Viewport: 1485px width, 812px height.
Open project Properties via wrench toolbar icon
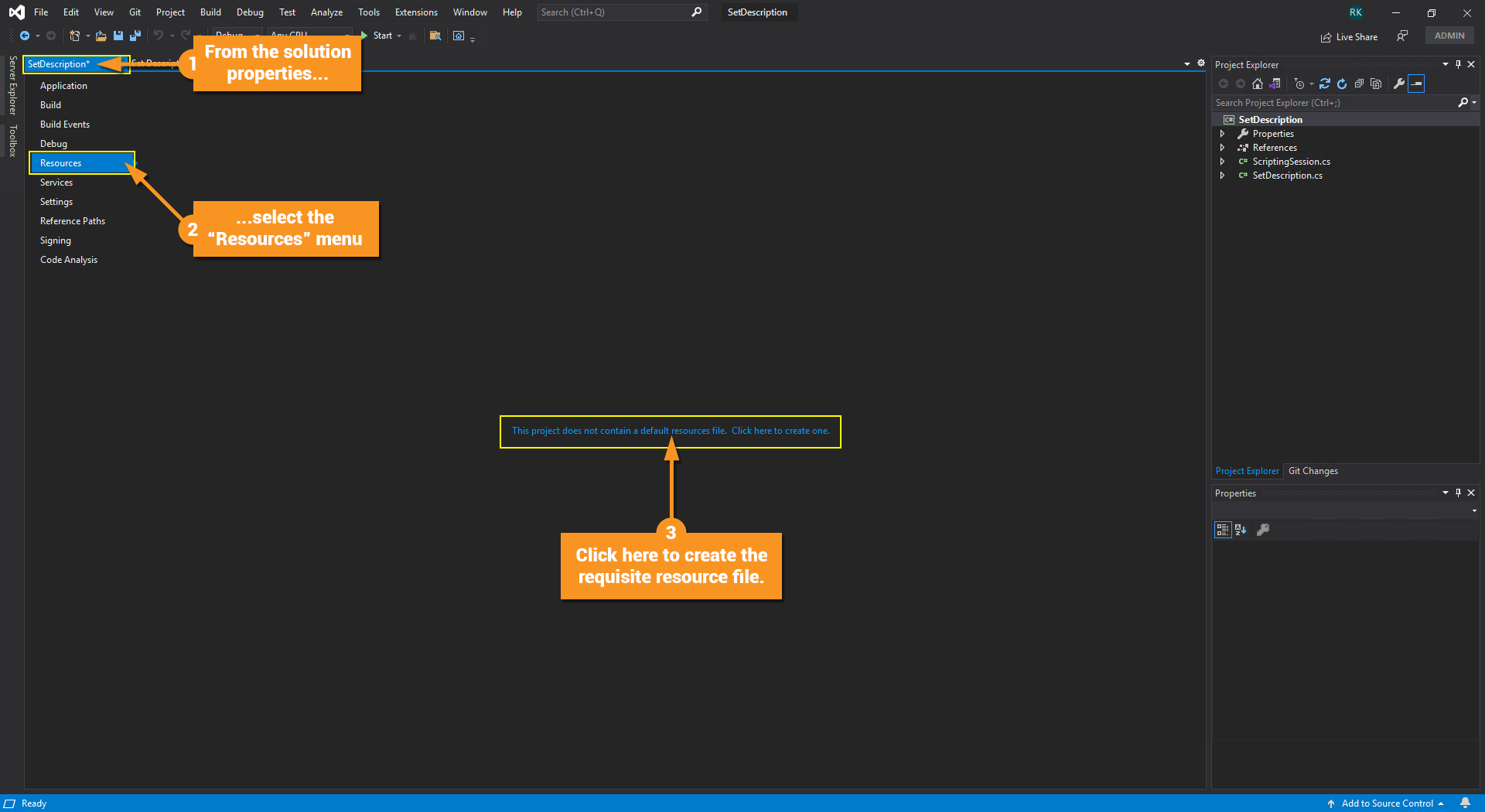[x=1399, y=84]
